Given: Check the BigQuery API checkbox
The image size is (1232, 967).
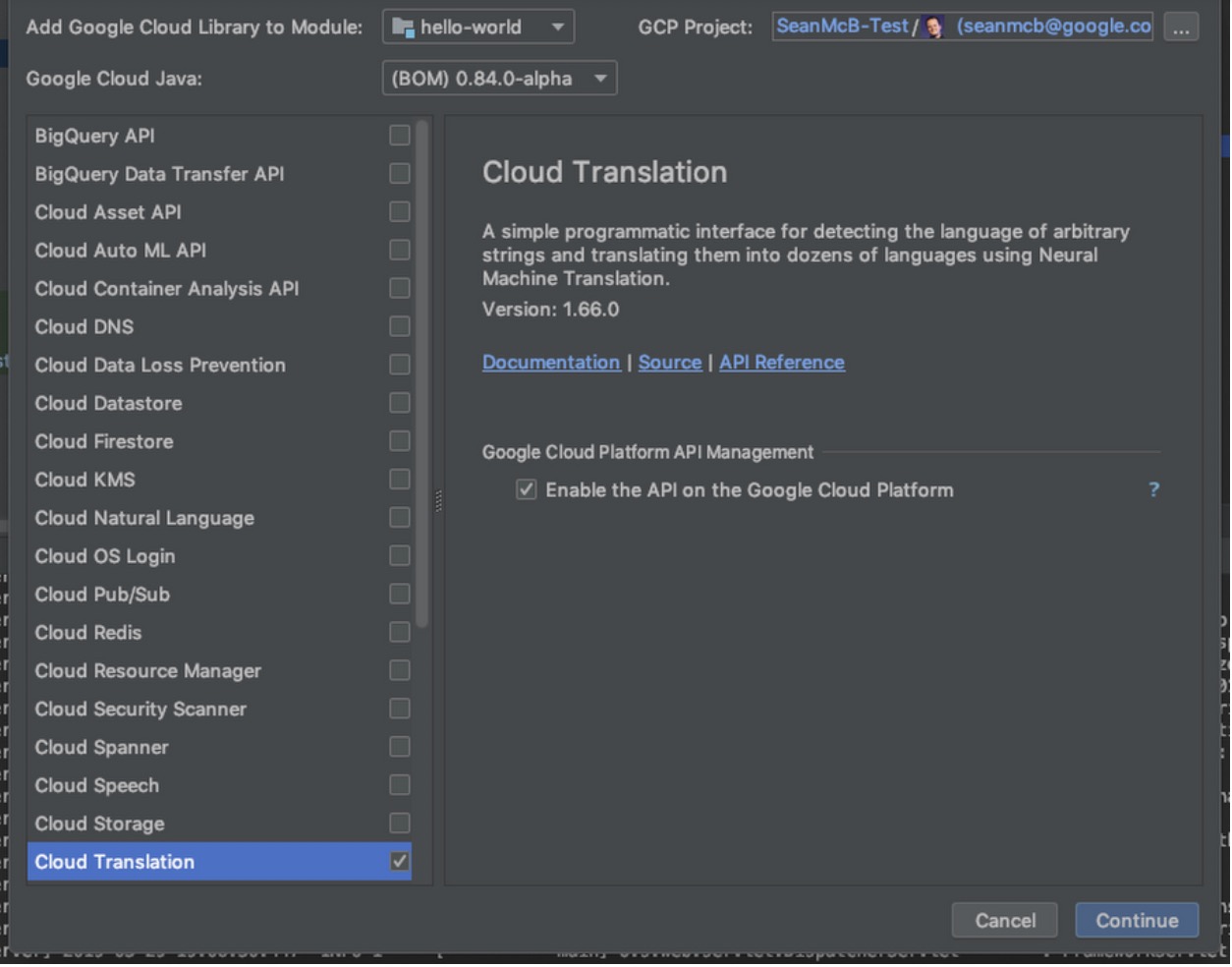Looking at the screenshot, I should (398, 136).
